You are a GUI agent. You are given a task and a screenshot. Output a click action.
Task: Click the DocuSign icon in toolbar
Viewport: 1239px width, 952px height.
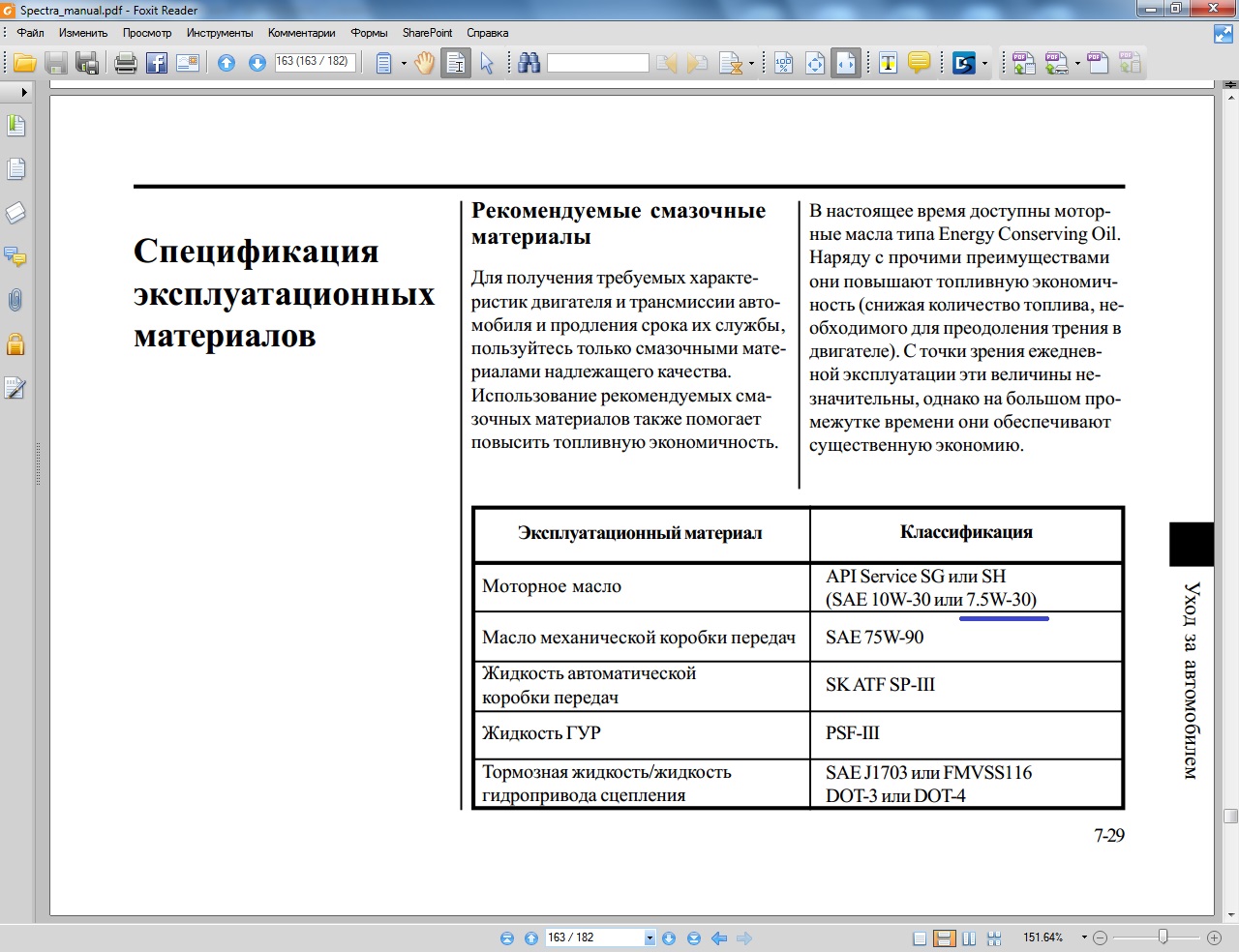pyautogui.click(x=964, y=64)
